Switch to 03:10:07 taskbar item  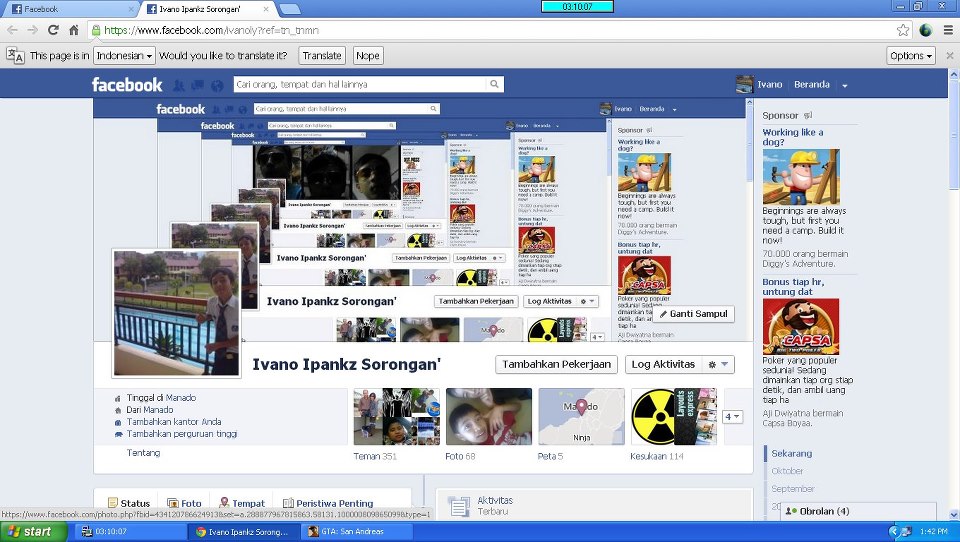[x=130, y=532]
